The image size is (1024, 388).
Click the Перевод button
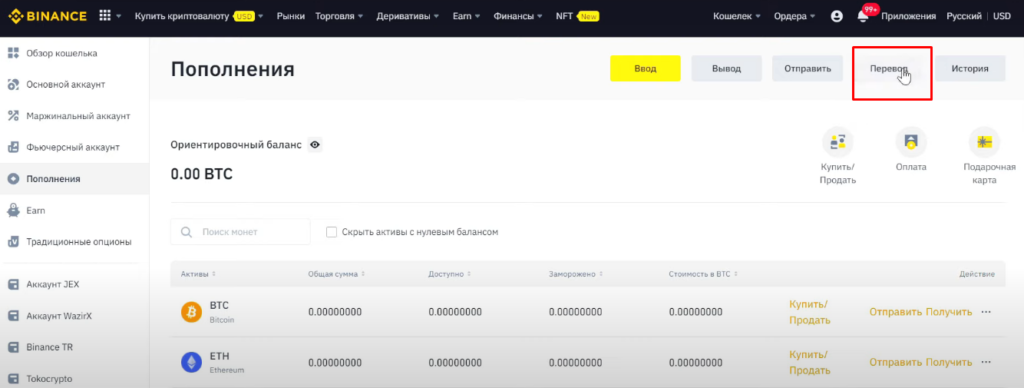[x=889, y=68]
